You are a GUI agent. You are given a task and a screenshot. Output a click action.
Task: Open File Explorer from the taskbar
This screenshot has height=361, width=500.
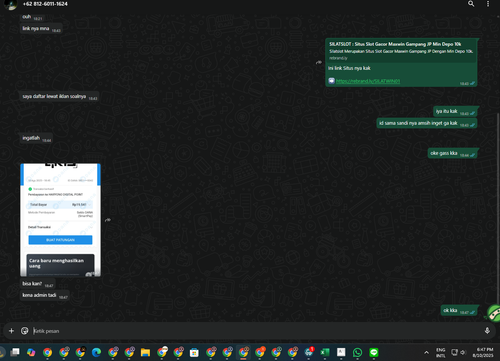click(x=145, y=352)
